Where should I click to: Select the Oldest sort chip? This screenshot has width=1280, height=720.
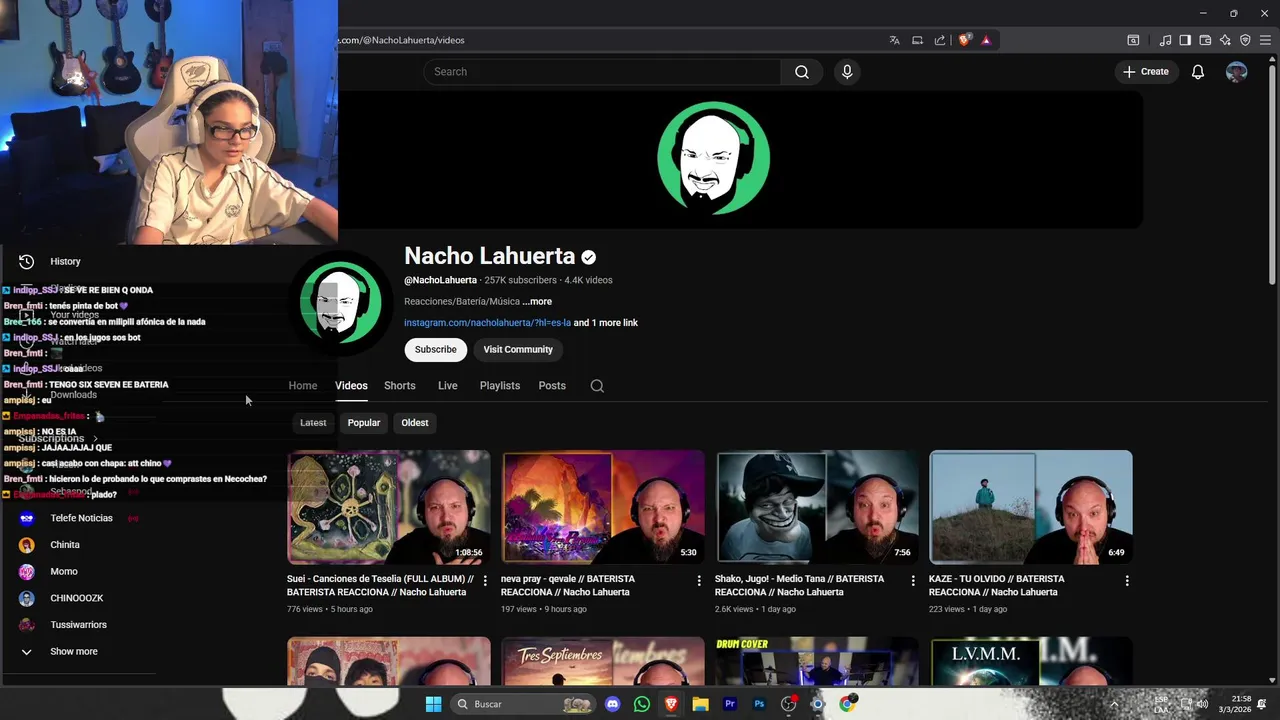[x=415, y=423]
